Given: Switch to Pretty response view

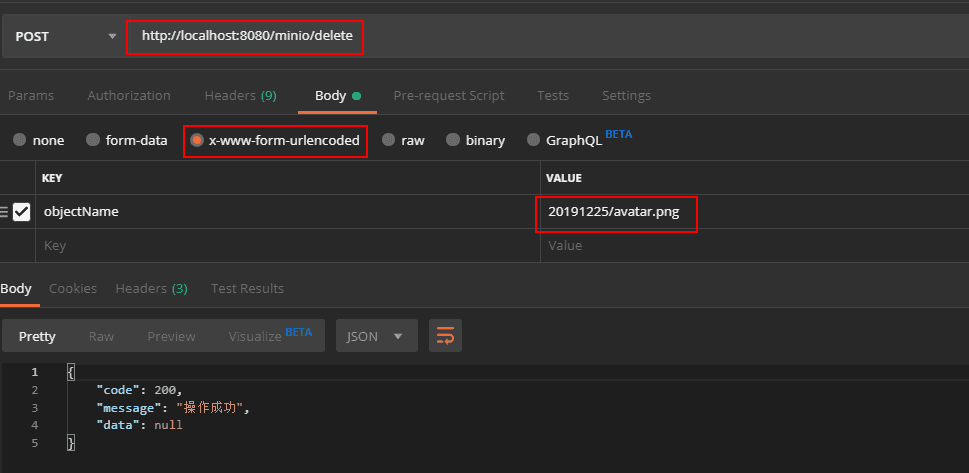Looking at the screenshot, I should [x=37, y=336].
